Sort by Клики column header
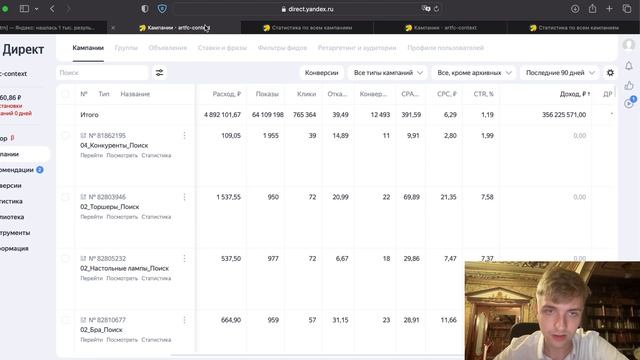This screenshot has width=640, height=360. (x=307, y=94)
